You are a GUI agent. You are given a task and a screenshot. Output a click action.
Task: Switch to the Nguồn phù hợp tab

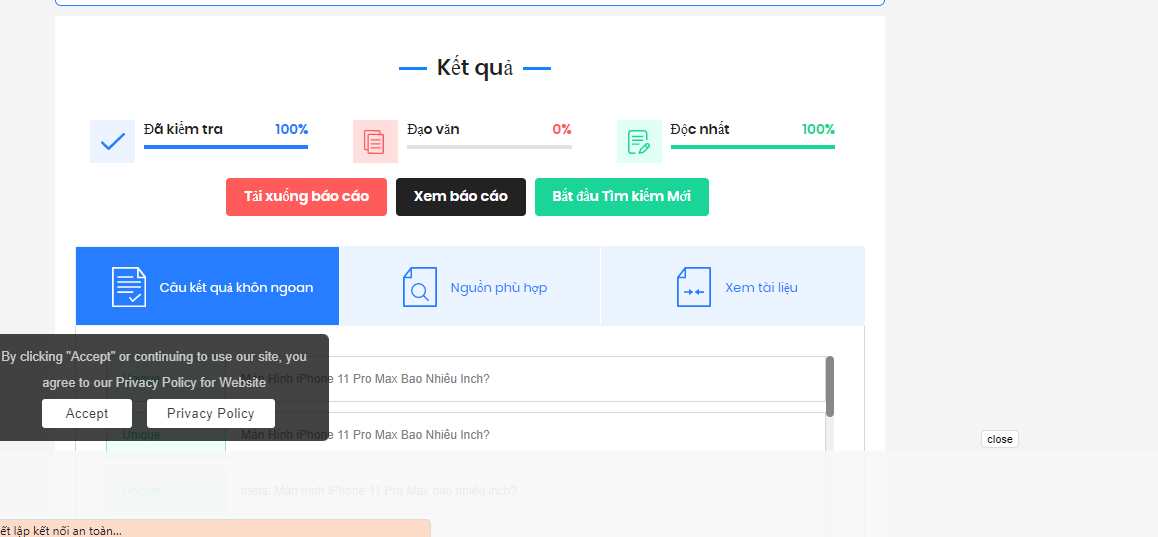(x=470, y=286)
